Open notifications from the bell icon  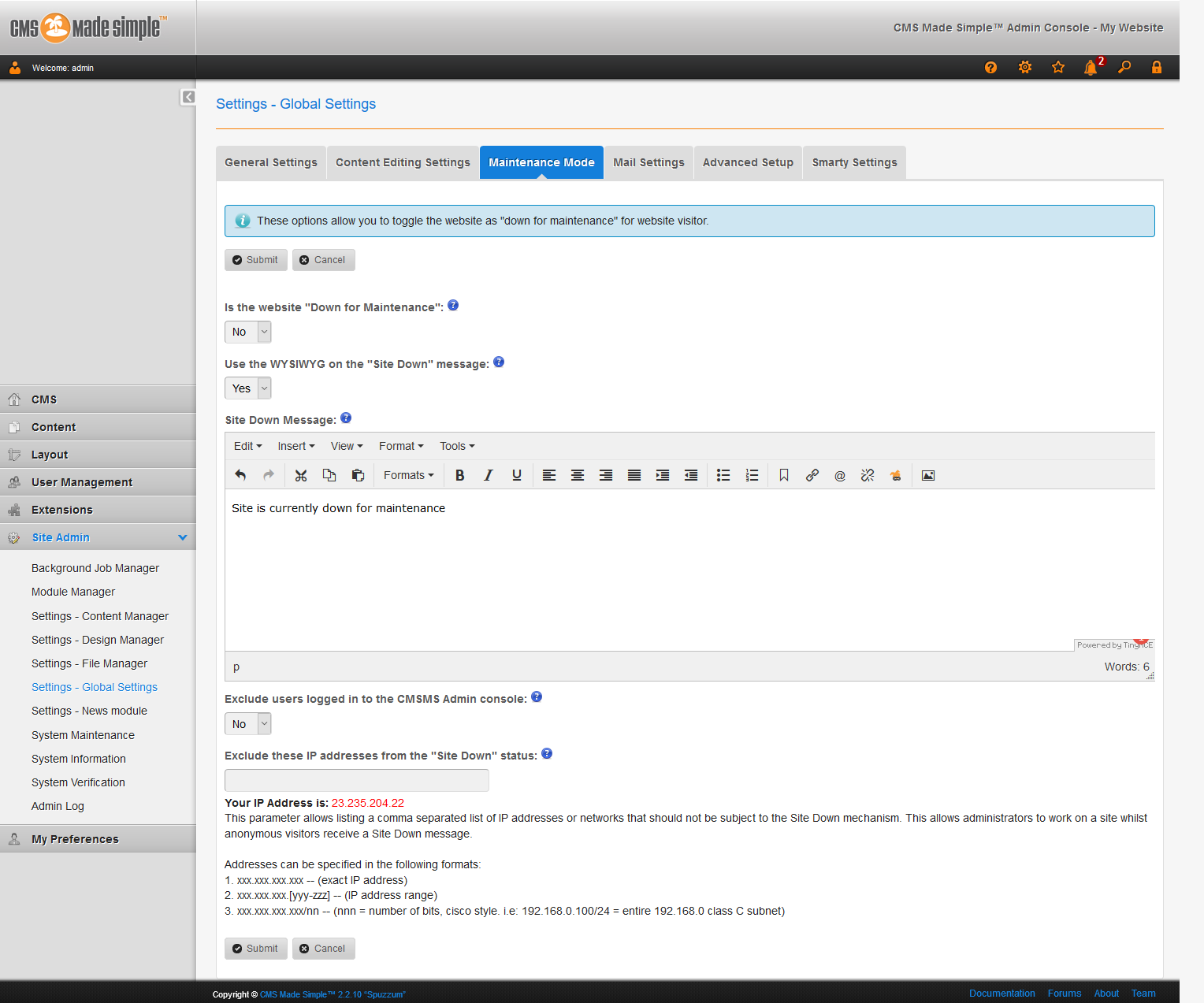pos(1091,67)
